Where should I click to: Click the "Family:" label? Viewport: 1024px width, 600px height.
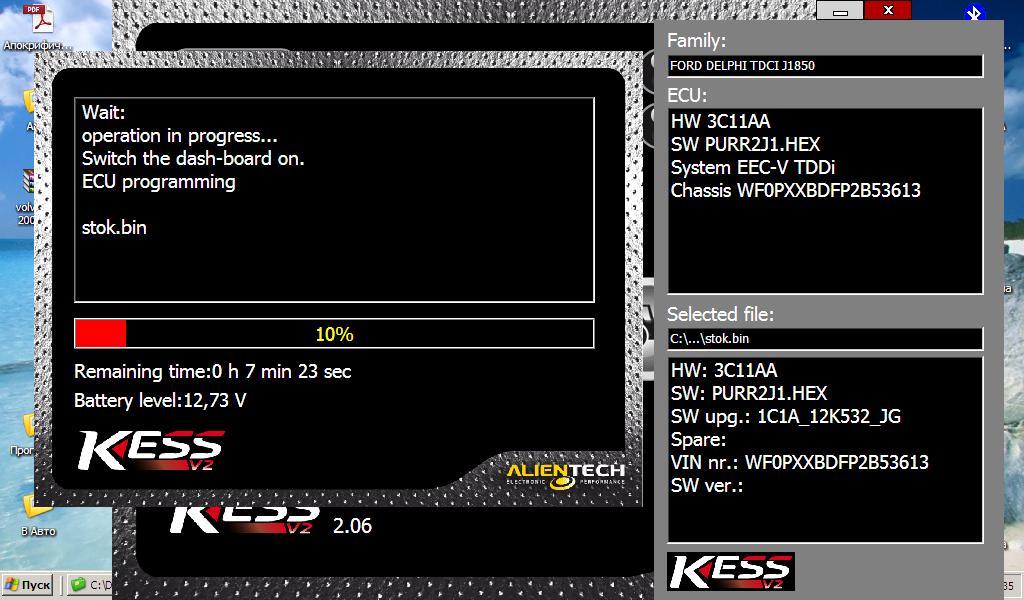pos(696,41)
